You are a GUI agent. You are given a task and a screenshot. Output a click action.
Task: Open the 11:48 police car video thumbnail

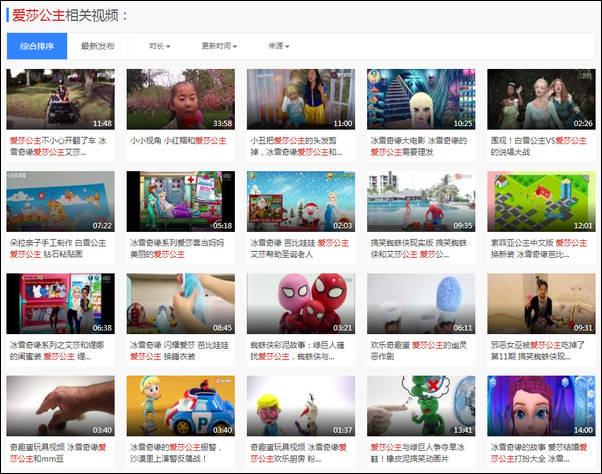coord(60,99)
